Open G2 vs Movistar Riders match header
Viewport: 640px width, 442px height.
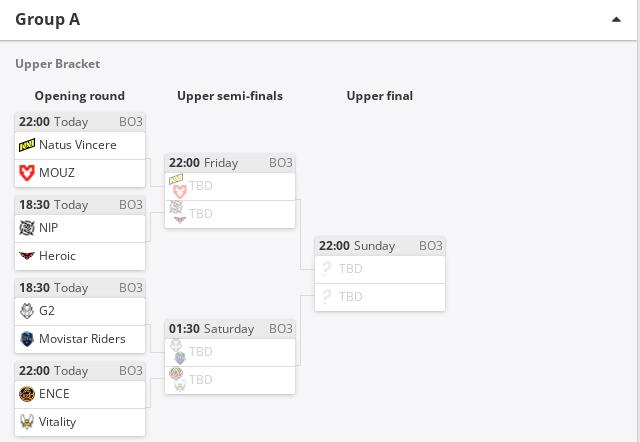coord(80,288)
